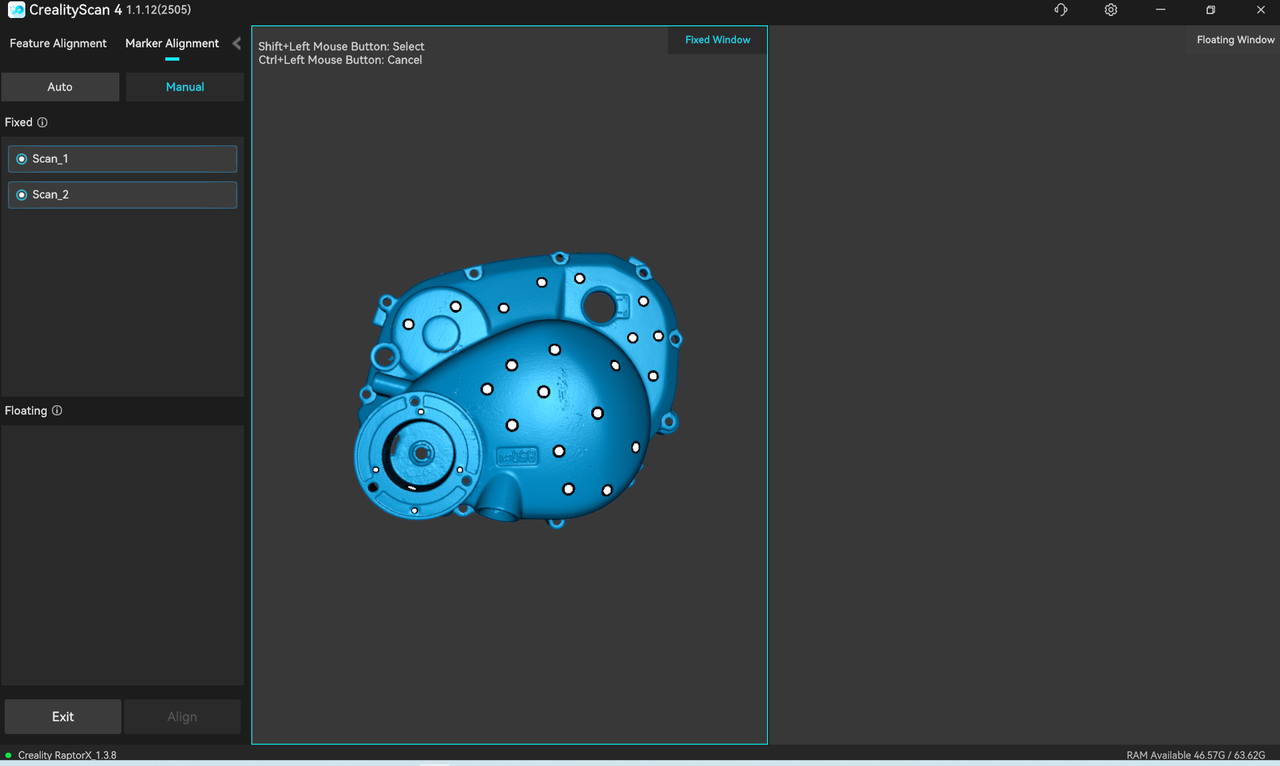Screen dimensions: 1280x766
Task: Open the Feature Alignment tab
Action: pyautogui.click(x=58, y=43)
